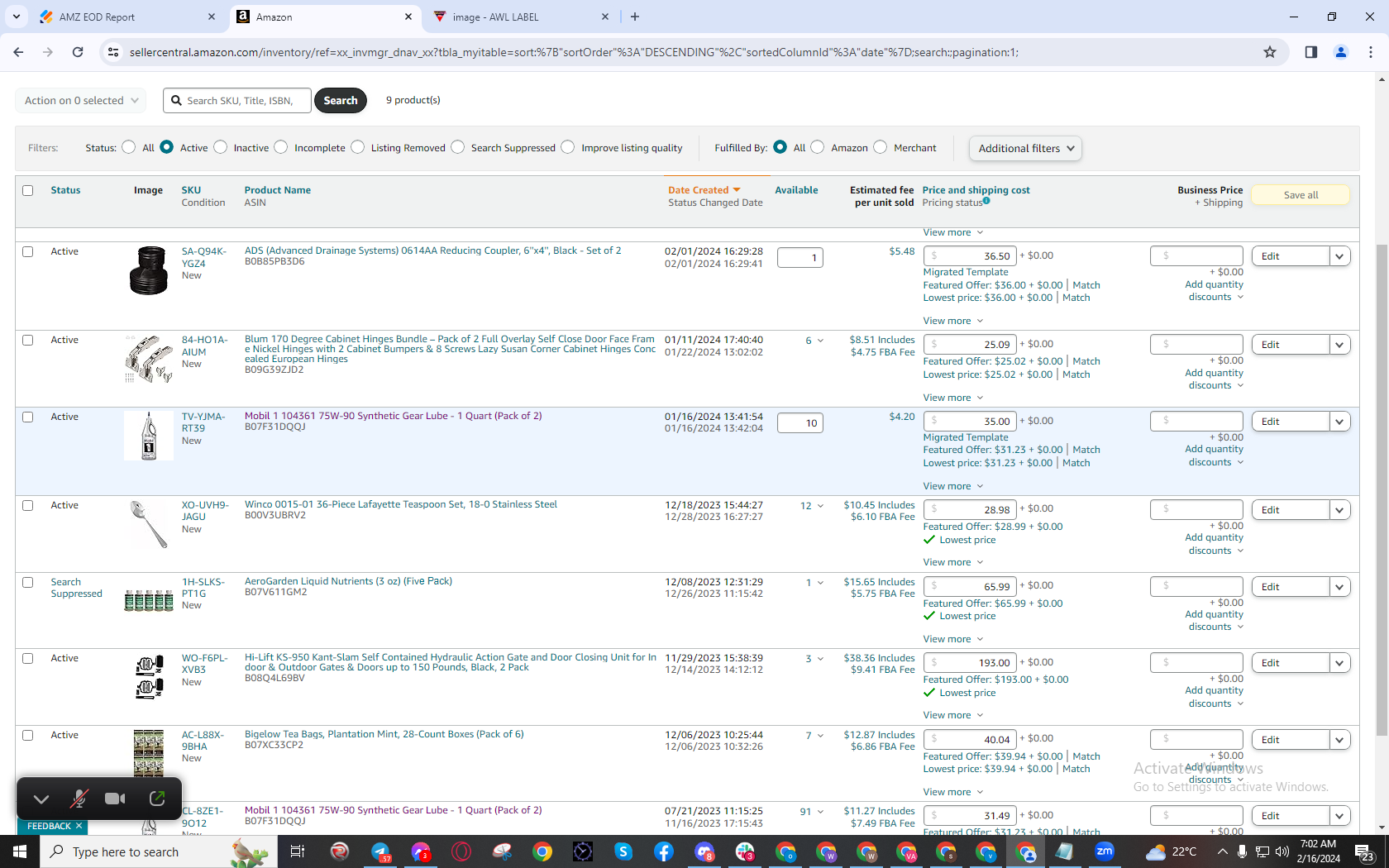
Task: Edit the Mobil 1 TV-YJMA-RT39 listing
Action: coord(1291,422)
